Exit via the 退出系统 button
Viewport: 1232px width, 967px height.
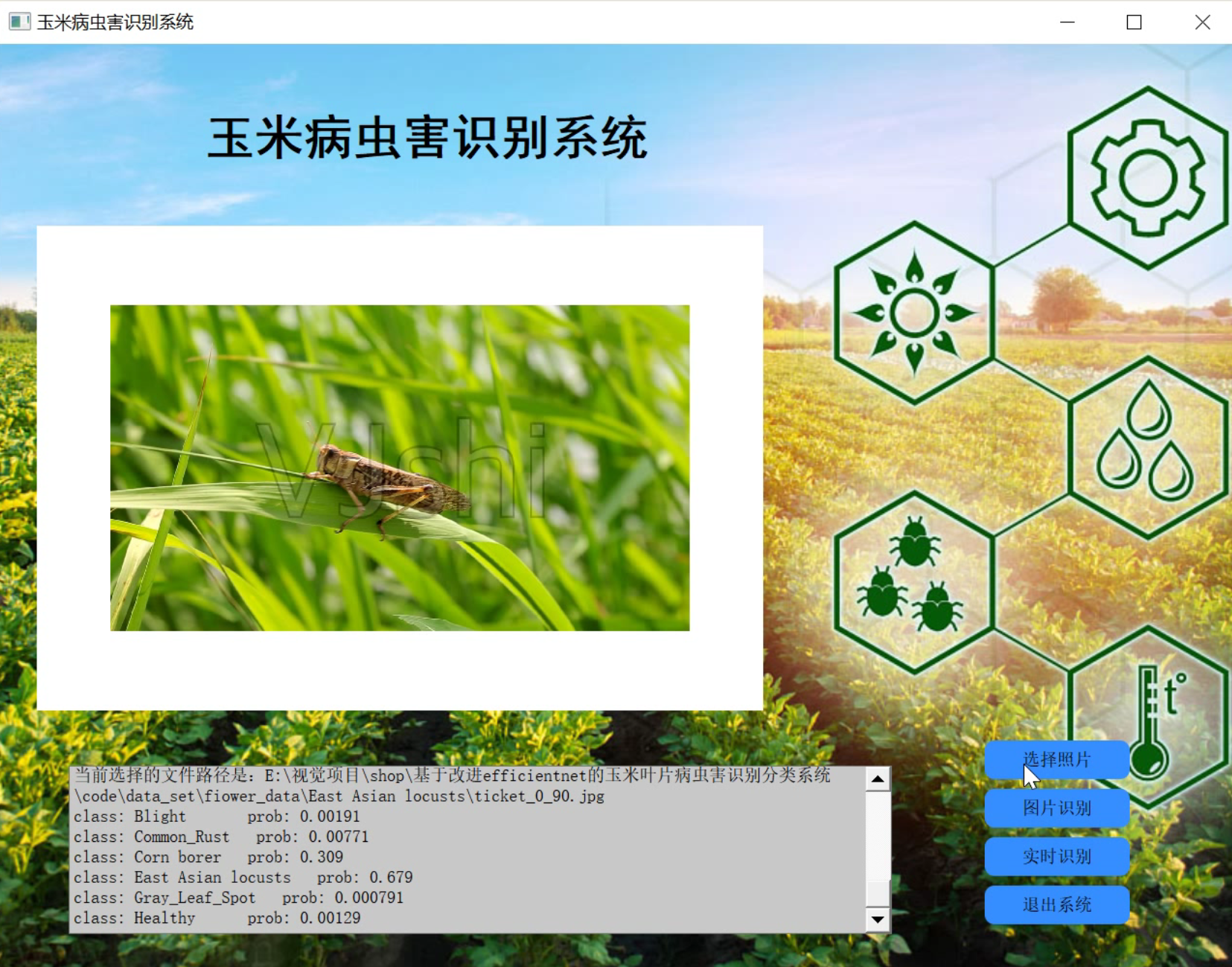[x=1057, y=904]
